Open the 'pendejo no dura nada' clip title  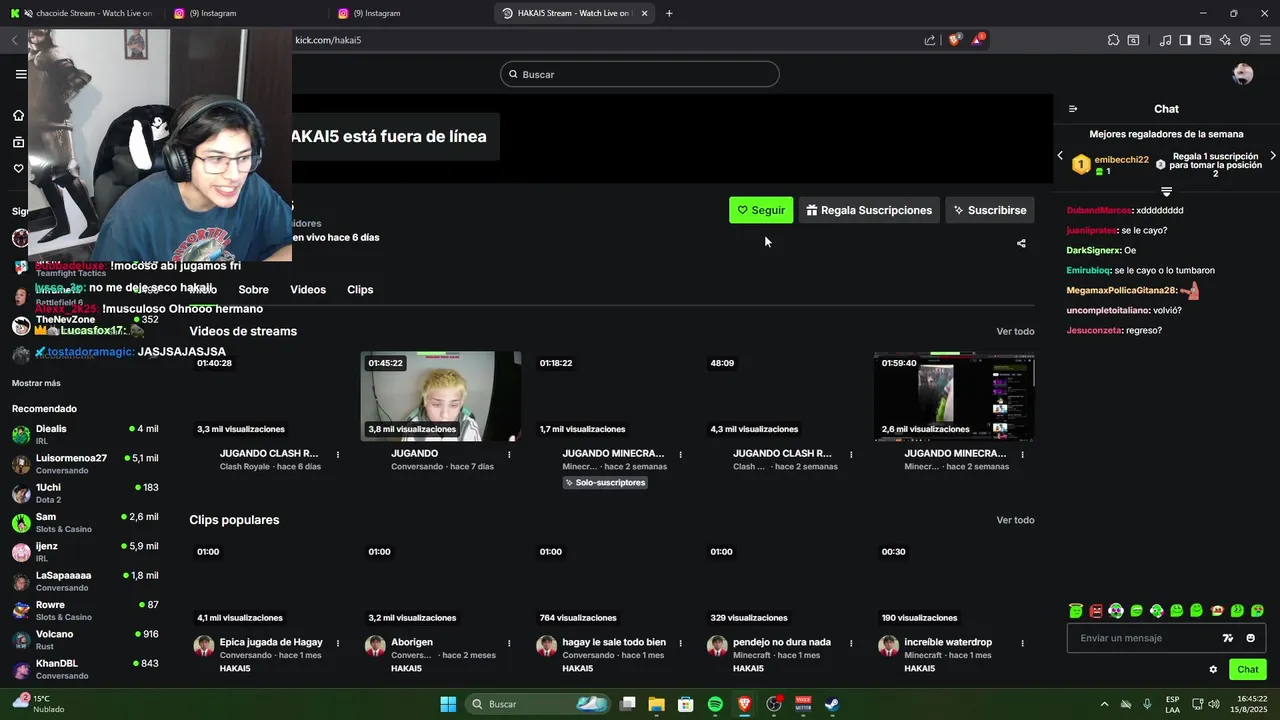(x=782, y=642)
